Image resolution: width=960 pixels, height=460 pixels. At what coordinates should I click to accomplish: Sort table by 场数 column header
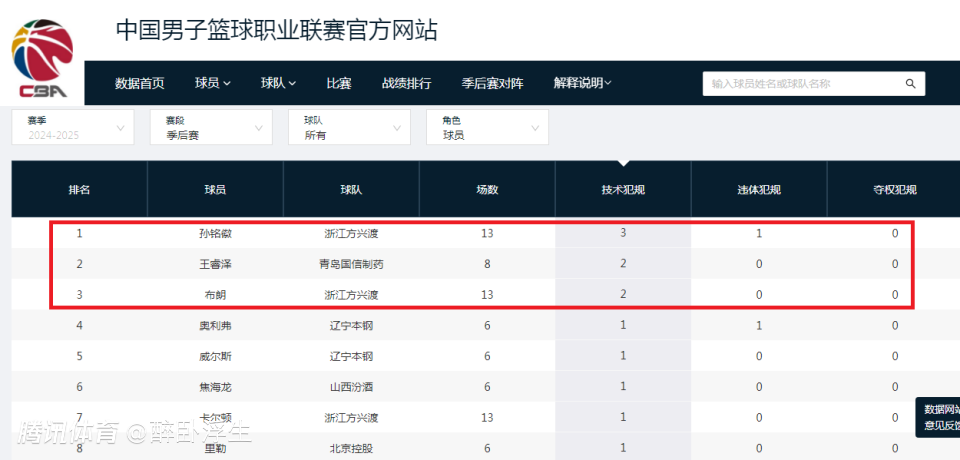click(x=487, y=190)
